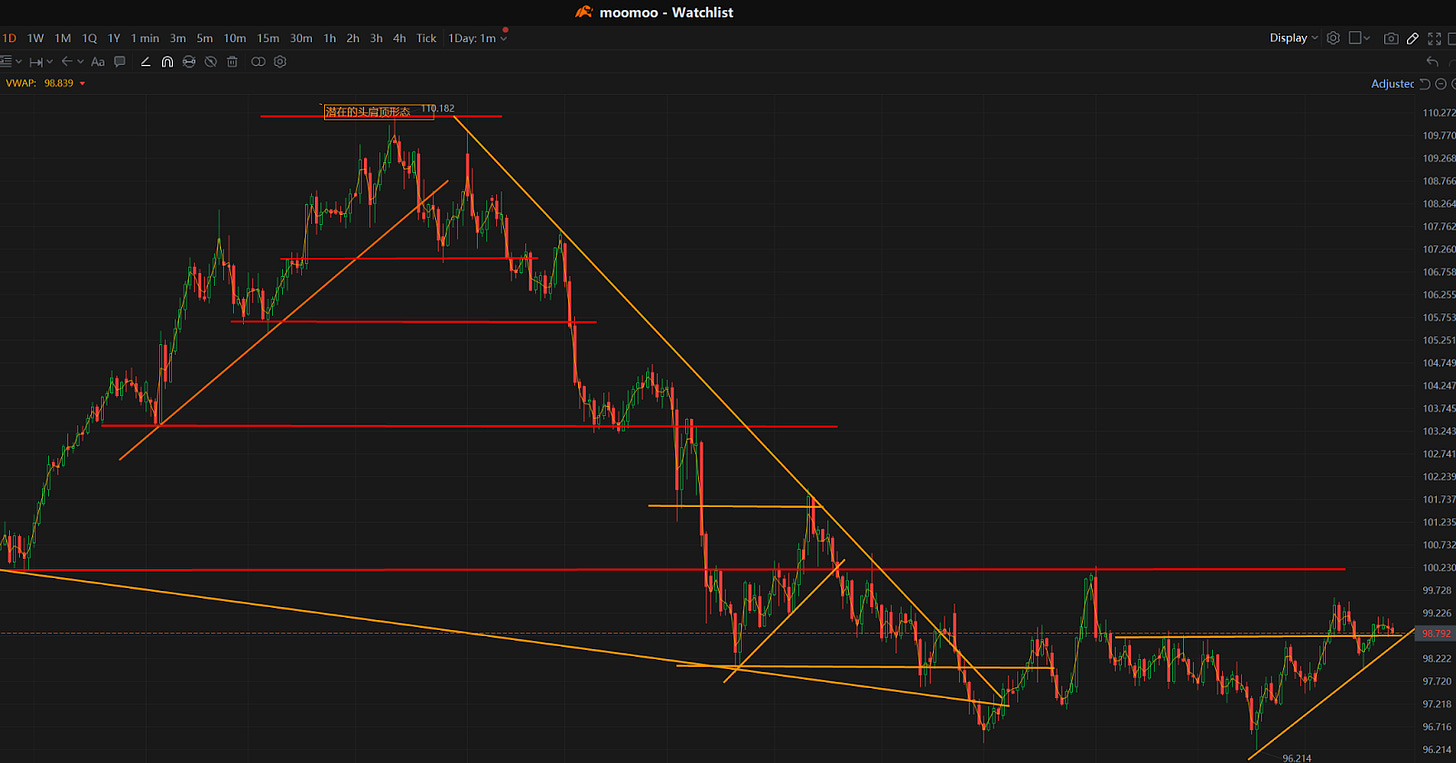Expand the measure range tool dropdown
This screenshot has width=1456, height=763.
(x=49, y=61)
